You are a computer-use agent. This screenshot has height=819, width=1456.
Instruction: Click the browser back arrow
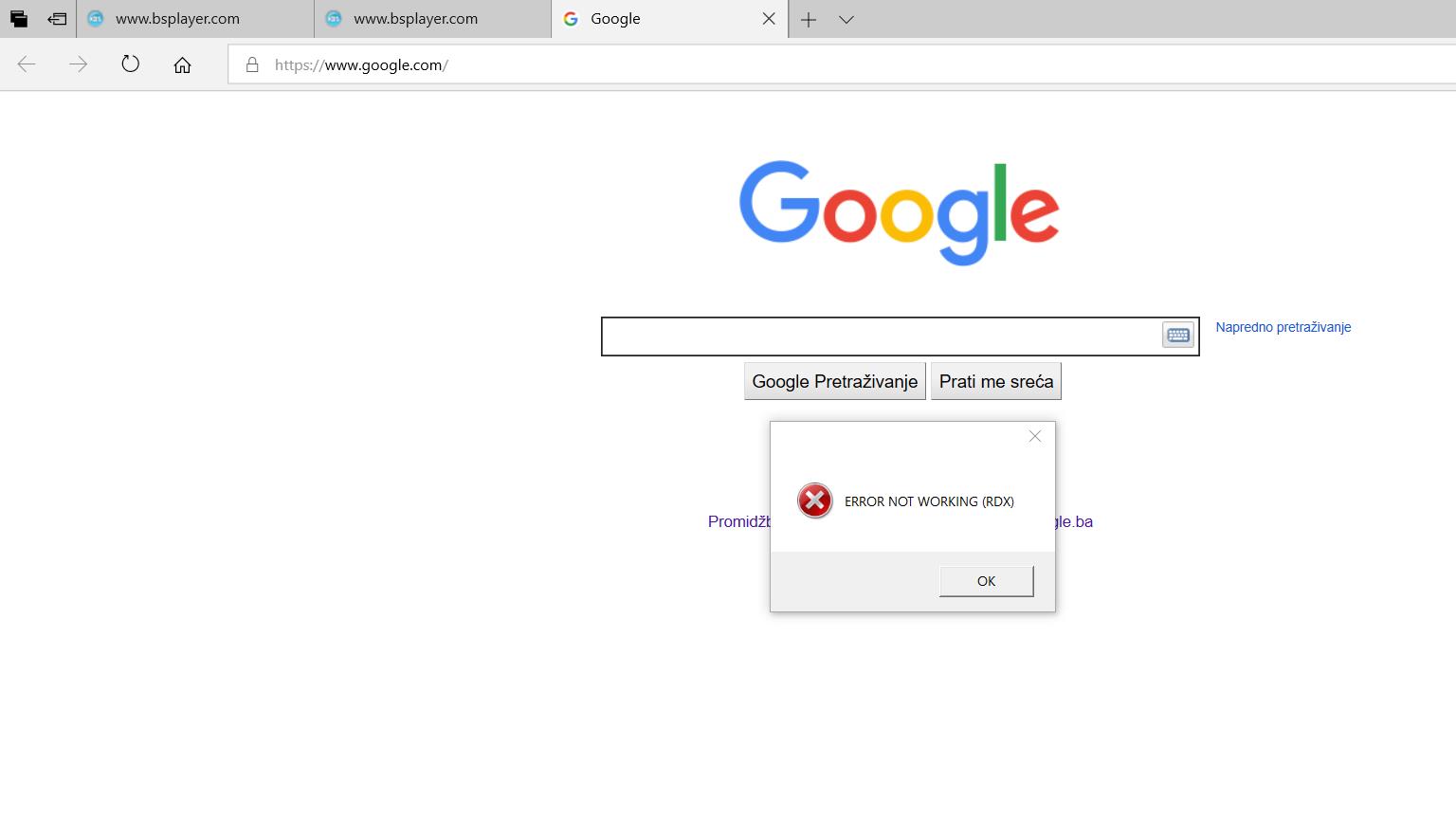(x=27, y=64)
